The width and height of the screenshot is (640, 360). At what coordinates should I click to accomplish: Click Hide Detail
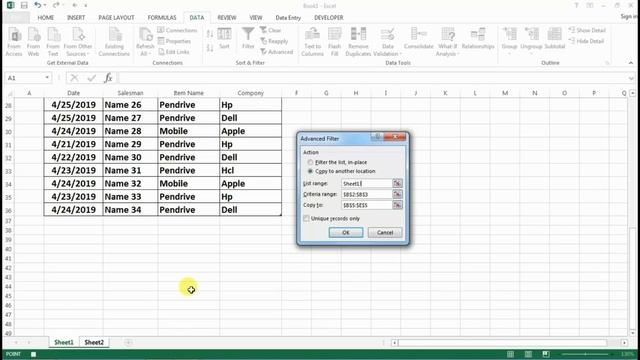pos(587,41)
